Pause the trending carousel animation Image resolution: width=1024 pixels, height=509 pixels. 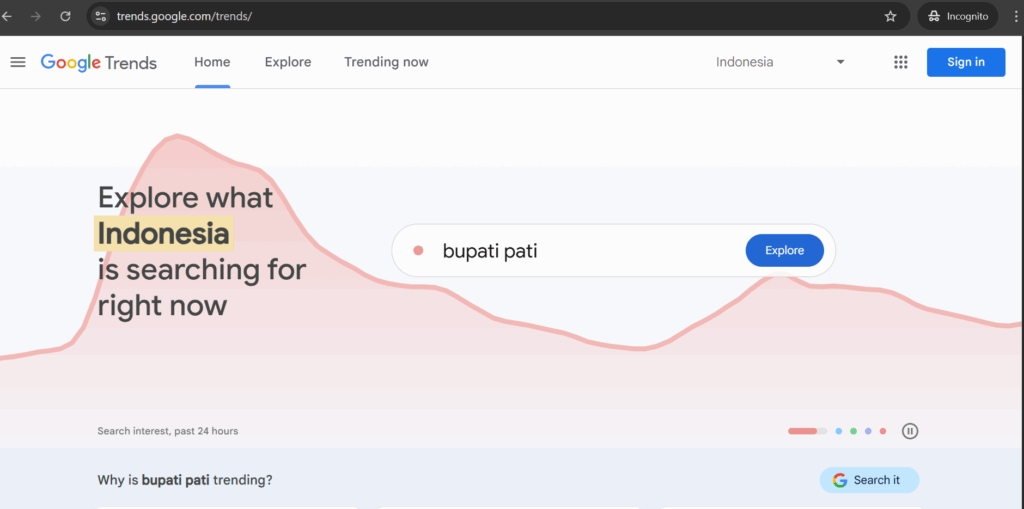910,431
